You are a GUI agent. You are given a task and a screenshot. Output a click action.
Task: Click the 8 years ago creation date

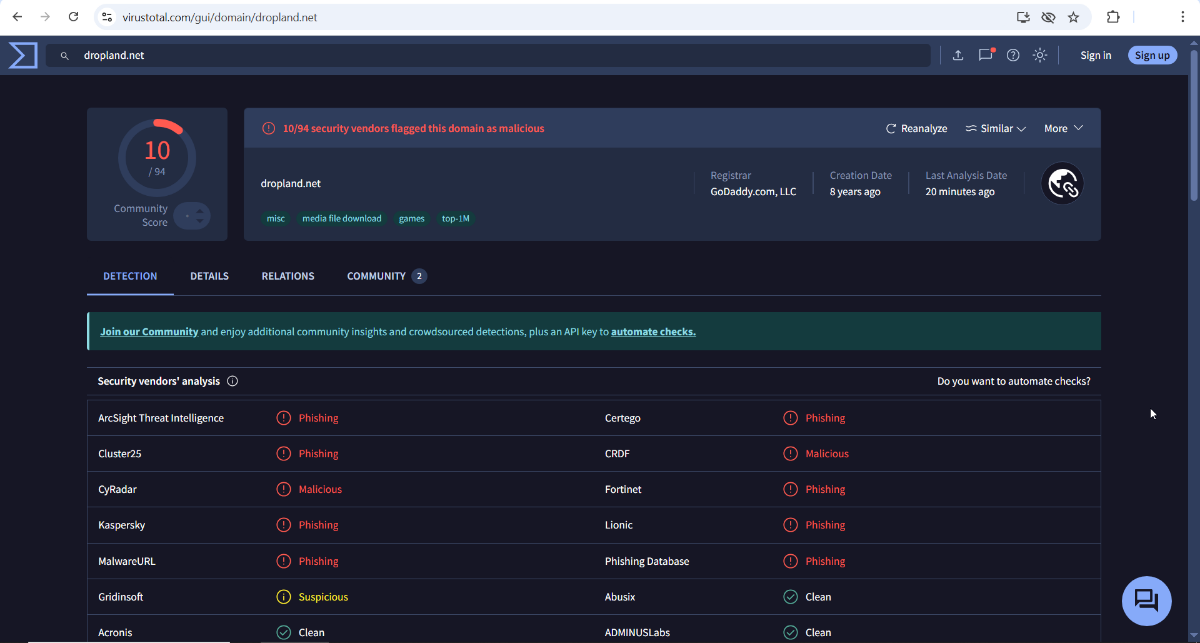pyautogui.click(x=855, y=192)
